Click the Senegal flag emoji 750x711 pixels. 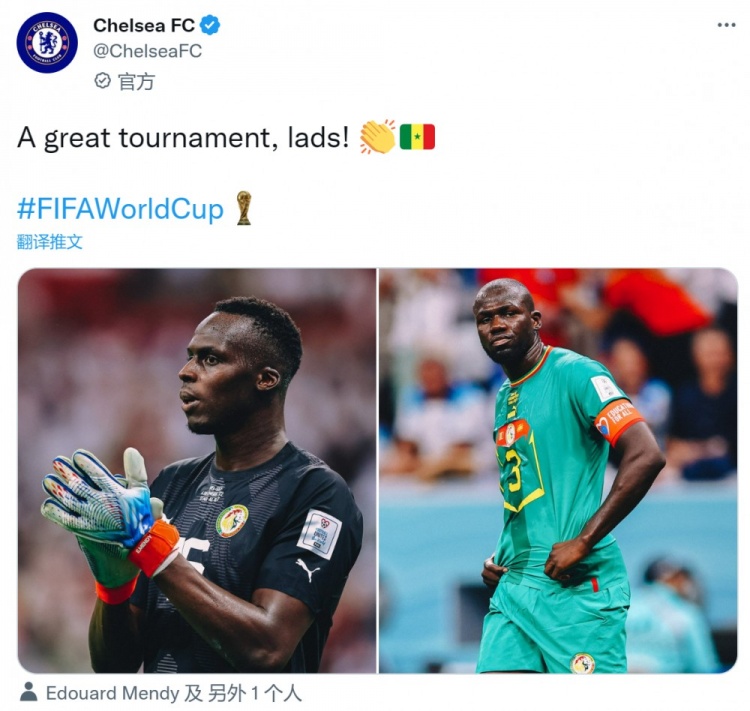click(417, 137)
